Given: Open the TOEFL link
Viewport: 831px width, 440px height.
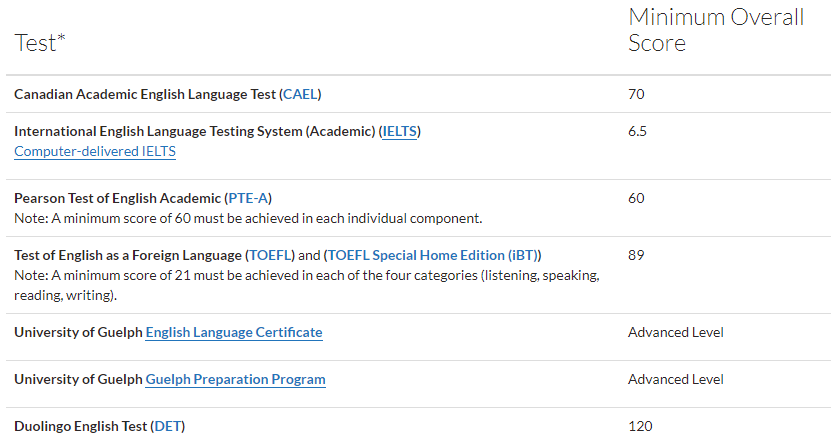Looking at the screenshot, I should click(270, 256).
